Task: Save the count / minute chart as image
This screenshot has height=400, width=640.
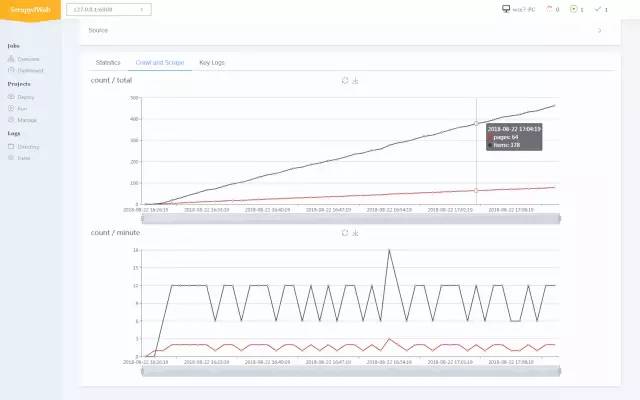Action: [355, 233]
